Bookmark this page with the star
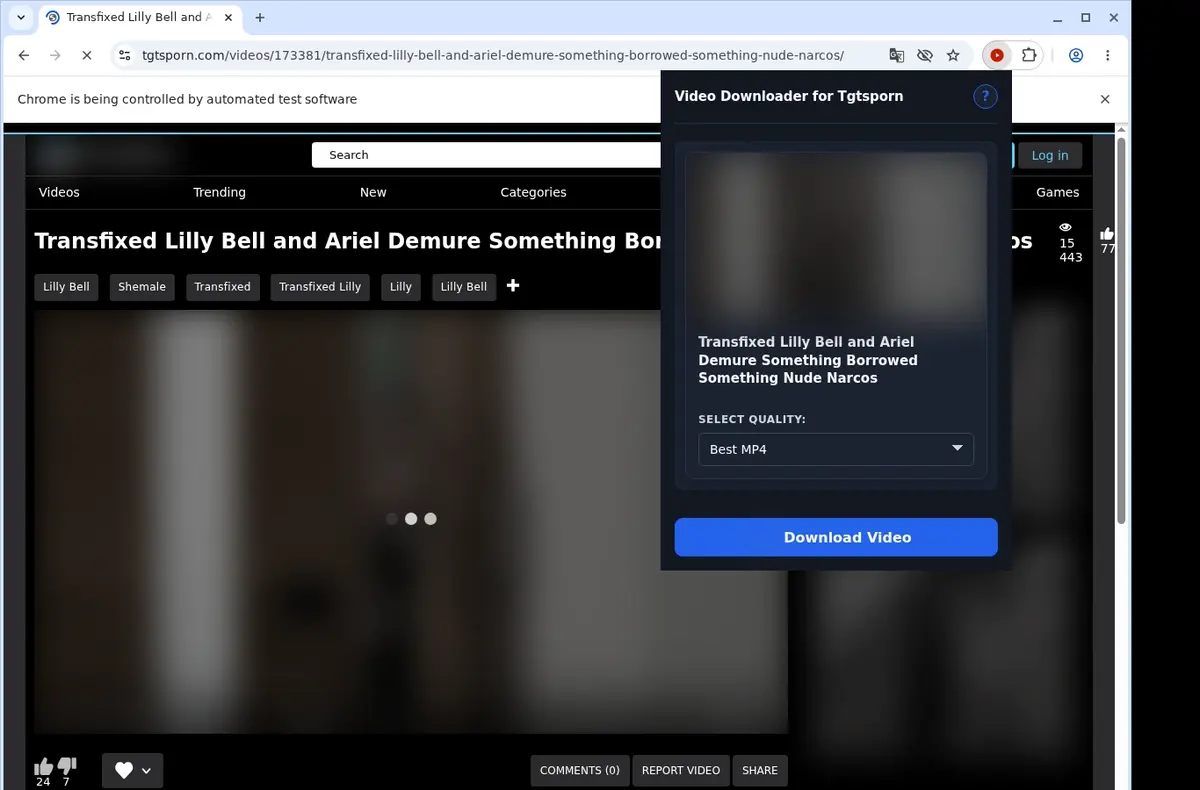The height and width of the screenshot is (790, 1200). (x=953, y=56)
